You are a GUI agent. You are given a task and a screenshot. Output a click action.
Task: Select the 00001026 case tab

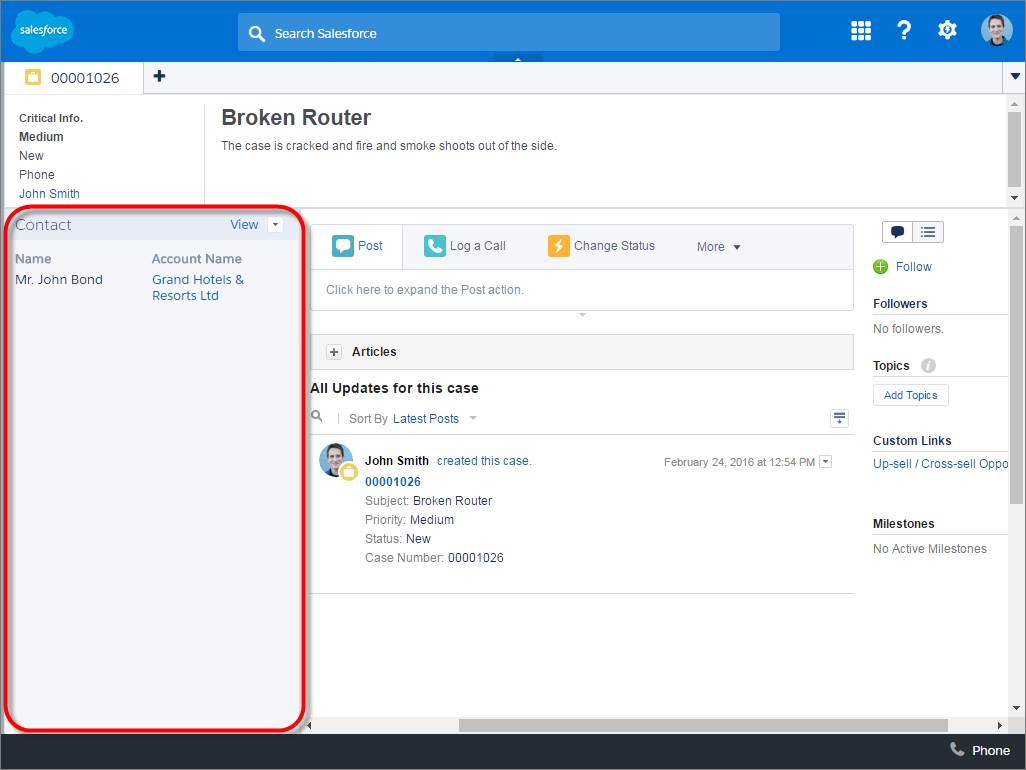coord(73,78)
